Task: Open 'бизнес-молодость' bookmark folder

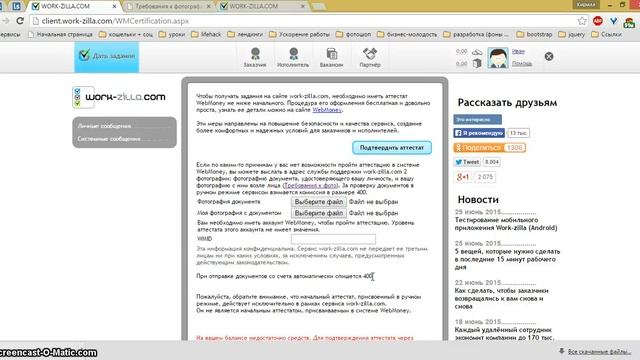Action: 407,34
